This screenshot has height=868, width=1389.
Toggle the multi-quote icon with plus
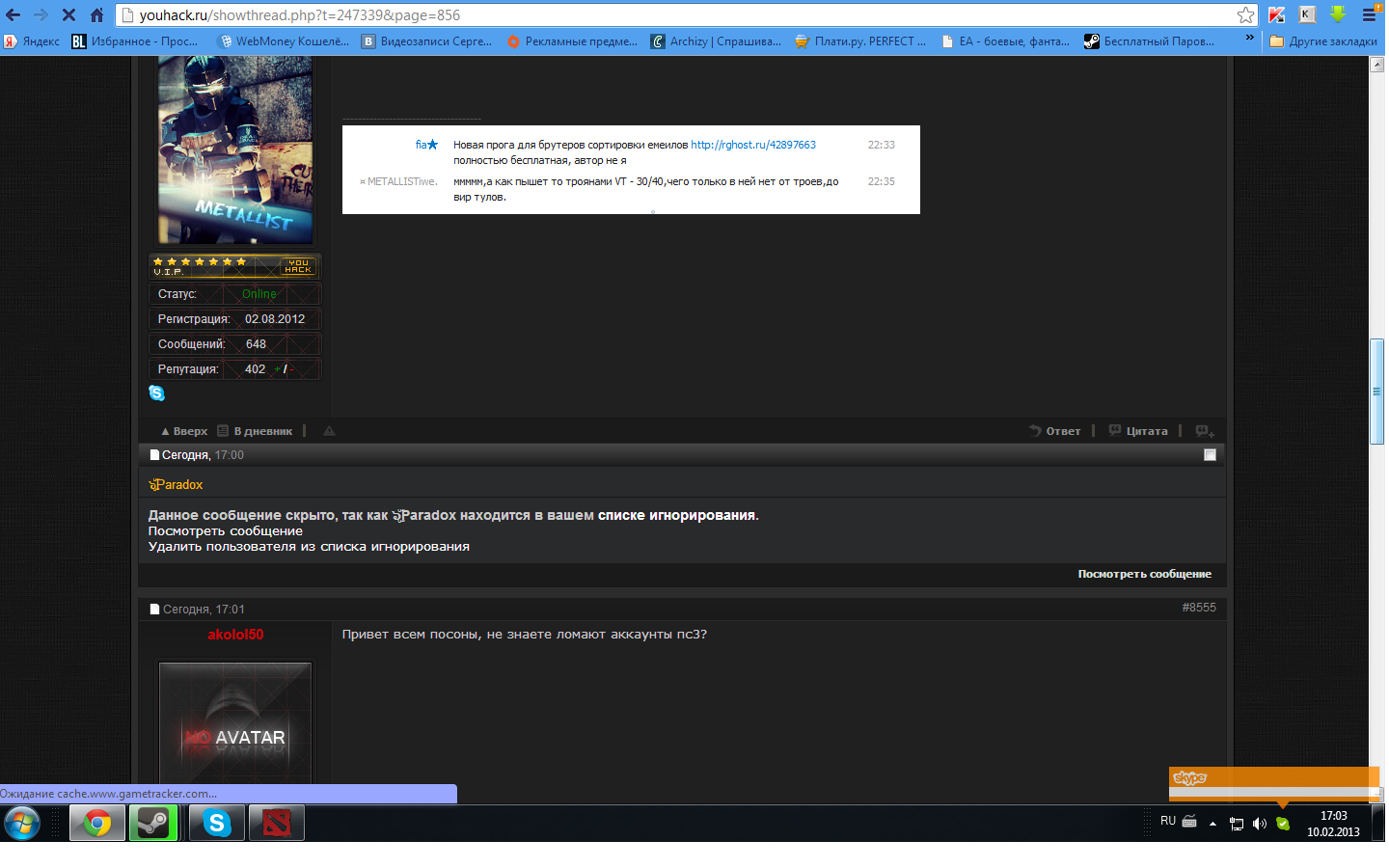1204,431
